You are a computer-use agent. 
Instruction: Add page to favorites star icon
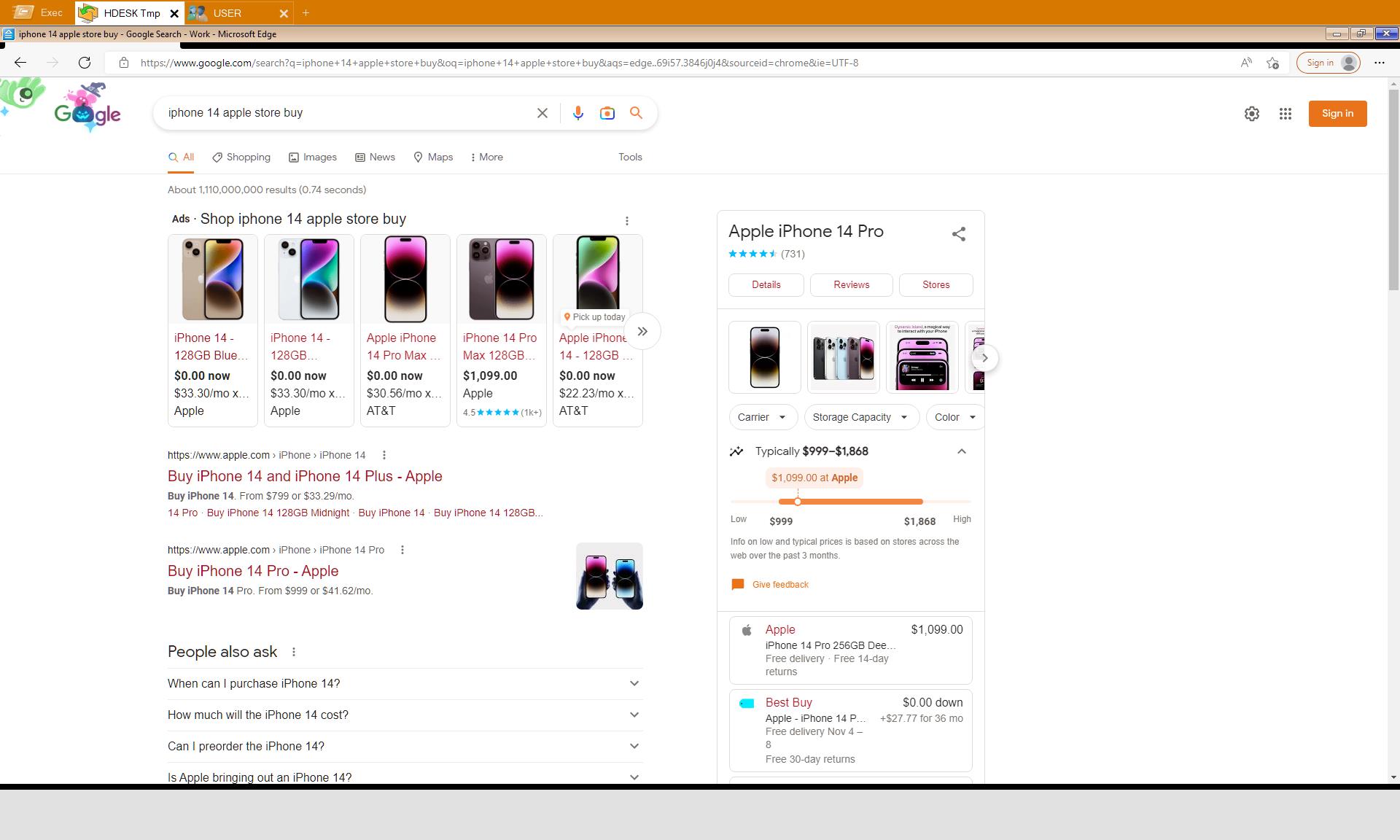(x=1272, y=63)
